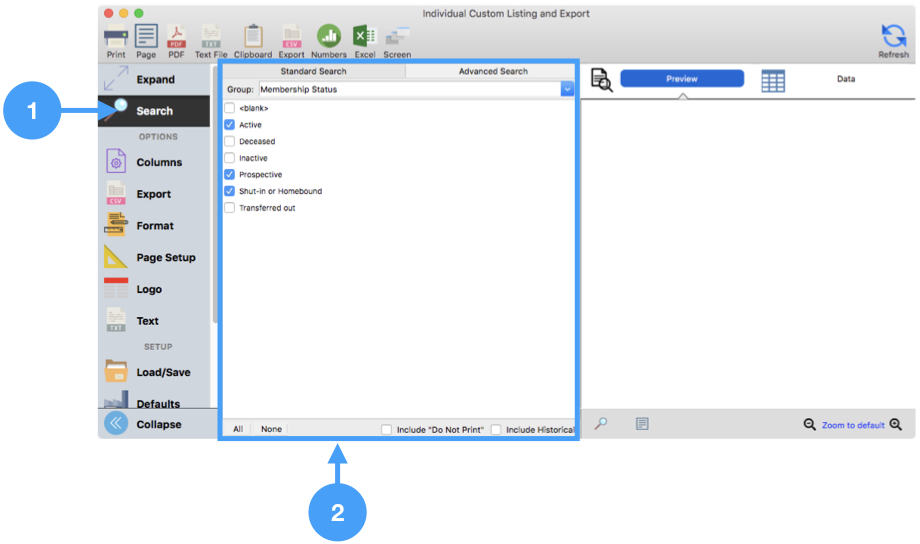This screenshot has width=920, height=544.
Task: Click the zoom in magnifier icon
Action: click(895, 425)
